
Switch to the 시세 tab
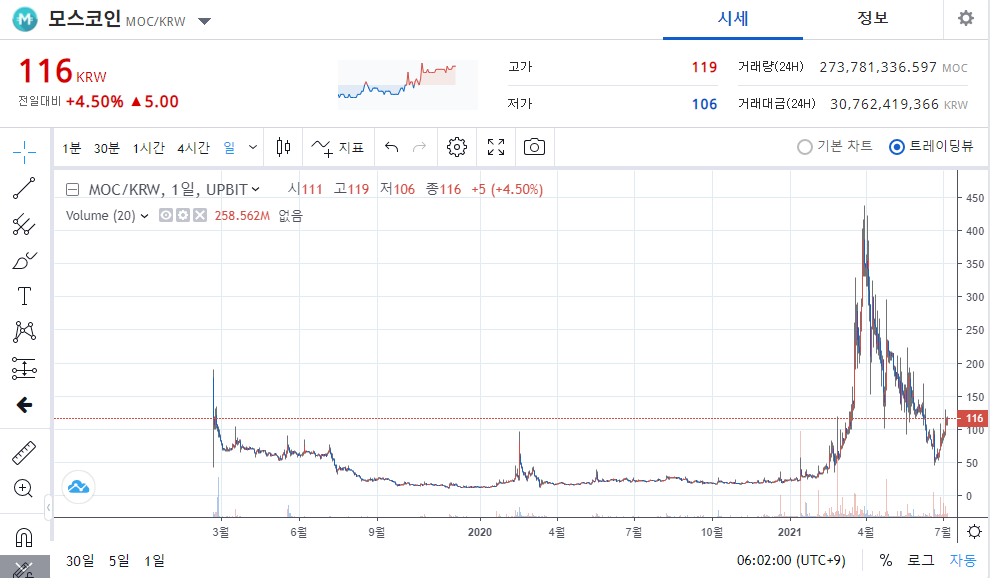[733, 19]
